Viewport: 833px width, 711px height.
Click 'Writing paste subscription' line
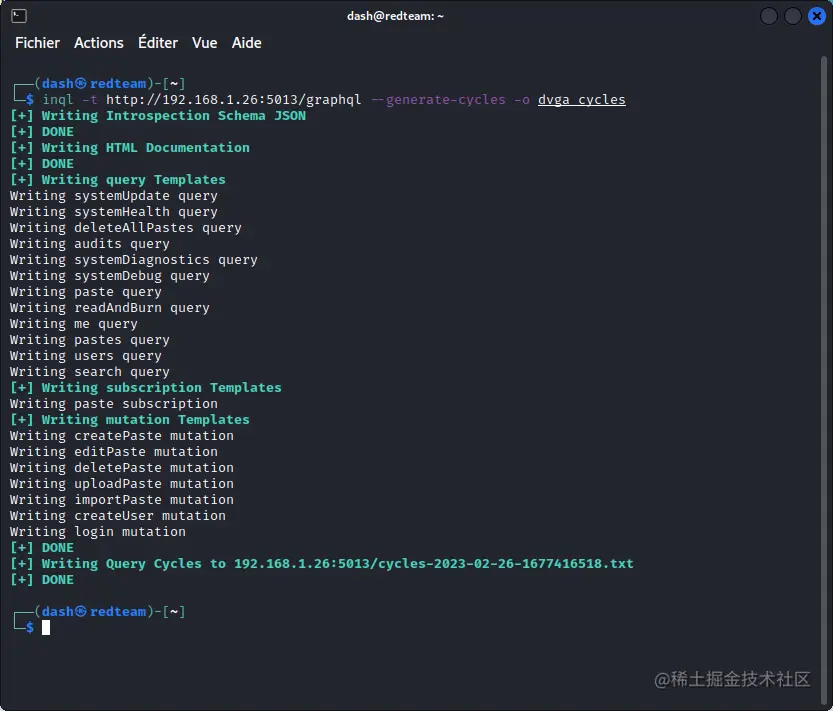[x=114, y=404]
